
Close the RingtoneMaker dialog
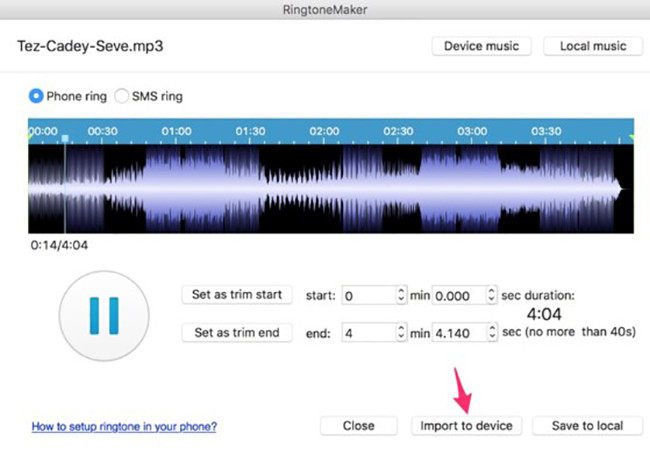[x=358, y=425]
